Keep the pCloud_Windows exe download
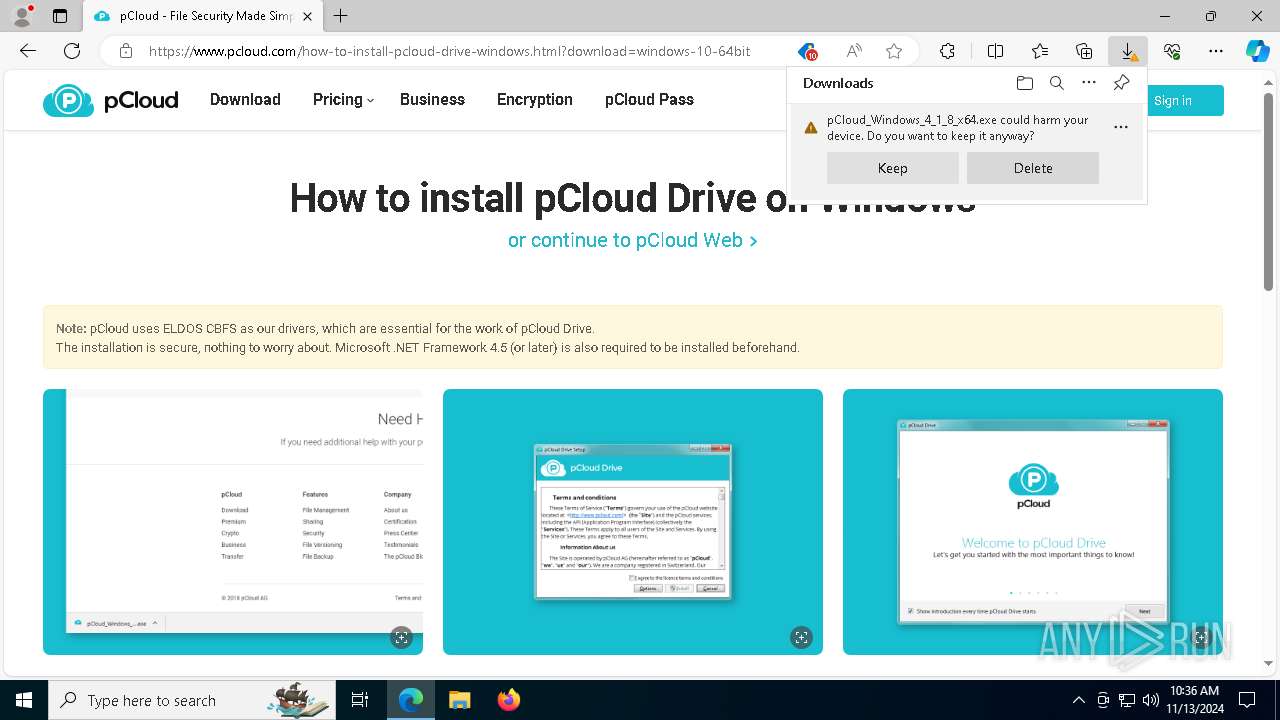Viewport: 1280px width, 720px height. tap(893, 168)
